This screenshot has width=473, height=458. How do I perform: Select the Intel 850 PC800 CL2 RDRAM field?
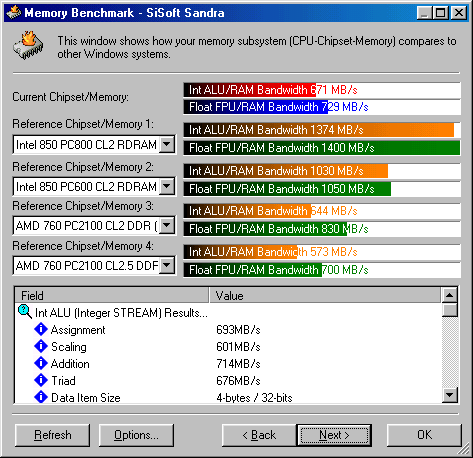[94, 145]
